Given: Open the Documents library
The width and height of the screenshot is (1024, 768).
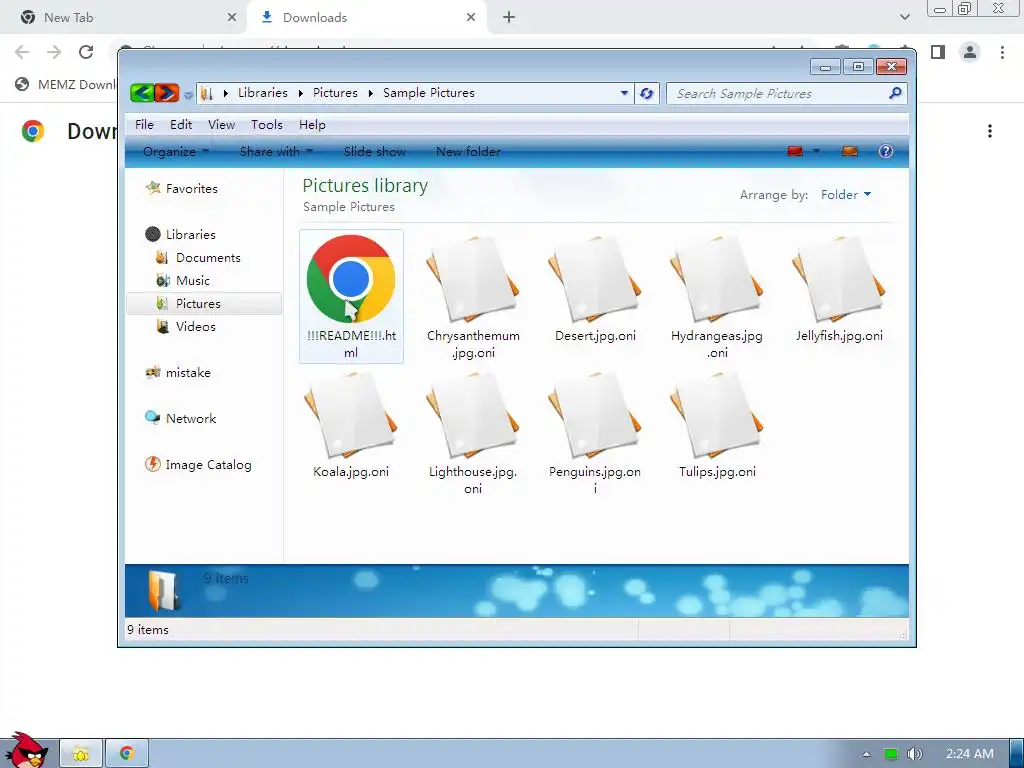Looking at the screenshot, I should pos(208,258).
